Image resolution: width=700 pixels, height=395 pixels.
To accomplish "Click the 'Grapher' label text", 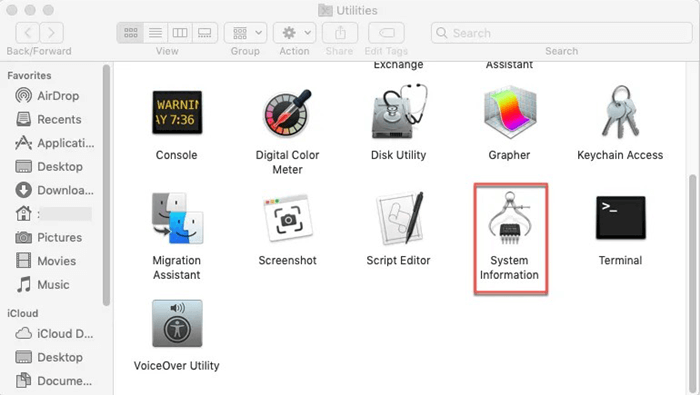I will click(x=509, y=155).
